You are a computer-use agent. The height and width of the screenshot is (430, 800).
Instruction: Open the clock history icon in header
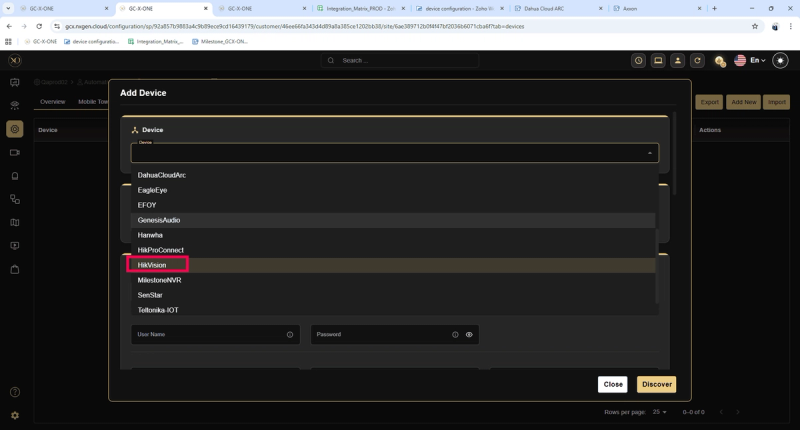pyautogui.click(x=638, y=61)
